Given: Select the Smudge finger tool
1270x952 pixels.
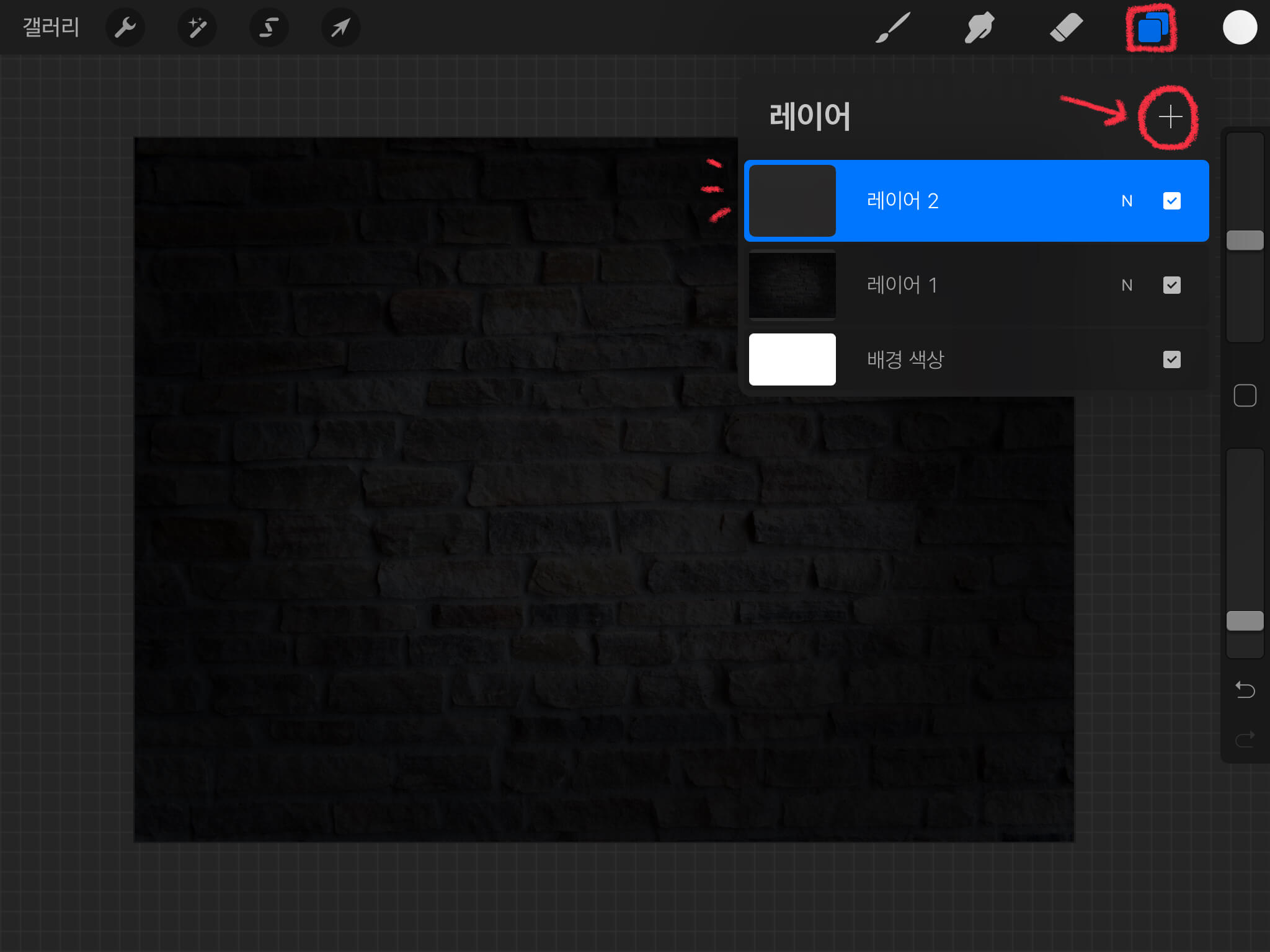Looking at the screenshot, I should [979, 28].
